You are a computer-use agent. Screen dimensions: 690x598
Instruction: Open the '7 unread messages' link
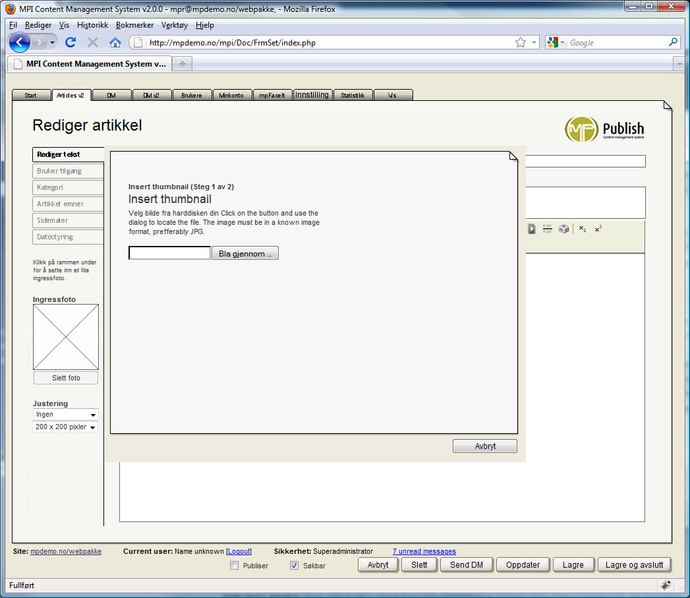424,551
